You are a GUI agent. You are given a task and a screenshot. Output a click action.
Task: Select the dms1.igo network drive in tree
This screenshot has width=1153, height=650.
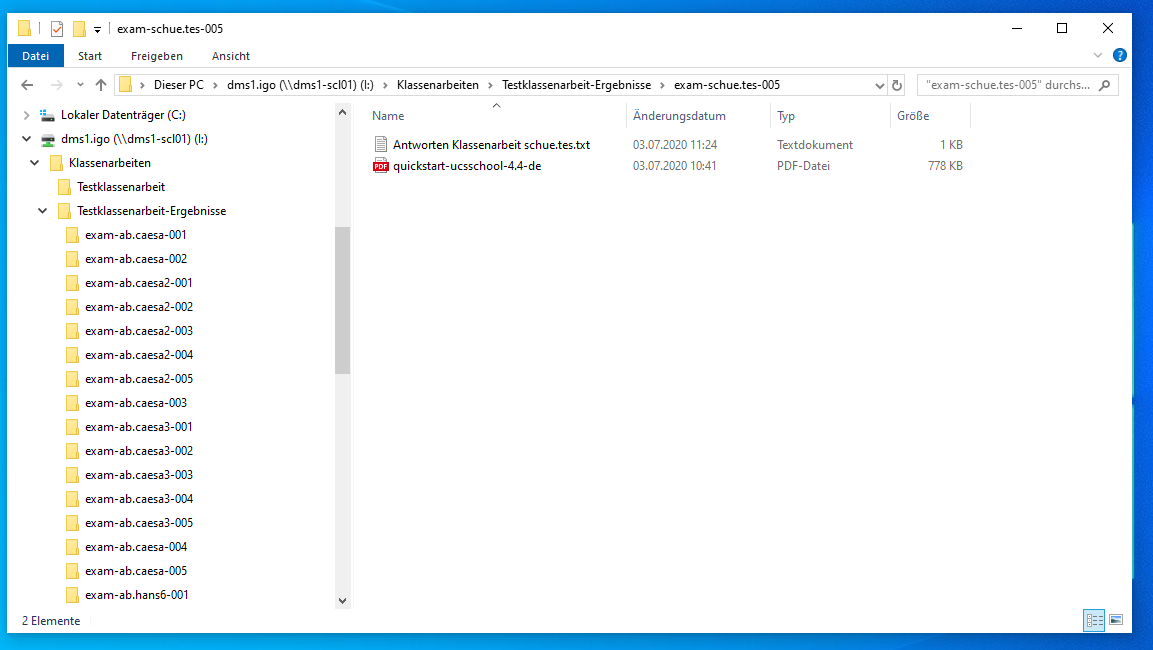[134, 139]
